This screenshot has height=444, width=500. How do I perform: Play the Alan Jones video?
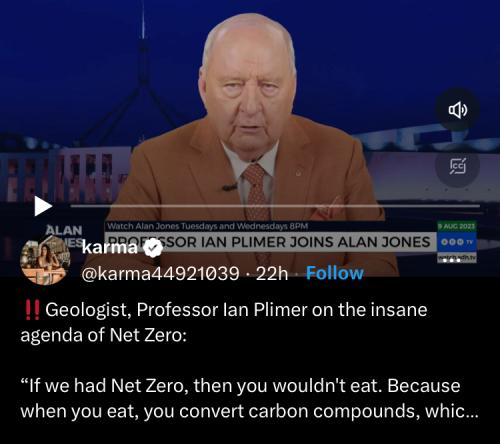[43, 206]
